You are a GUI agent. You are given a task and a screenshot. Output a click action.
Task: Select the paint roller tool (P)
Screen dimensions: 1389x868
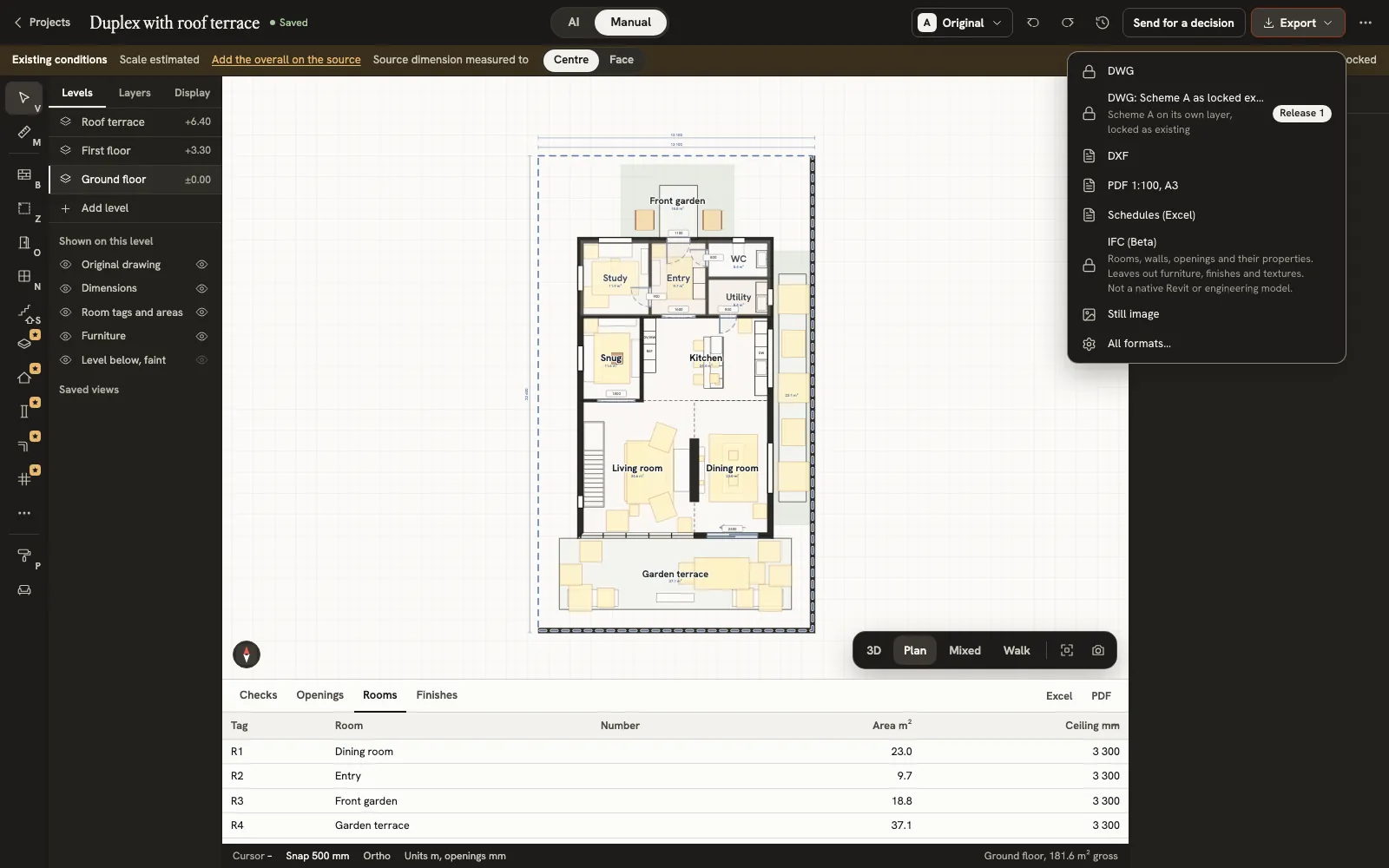point(24,556)
